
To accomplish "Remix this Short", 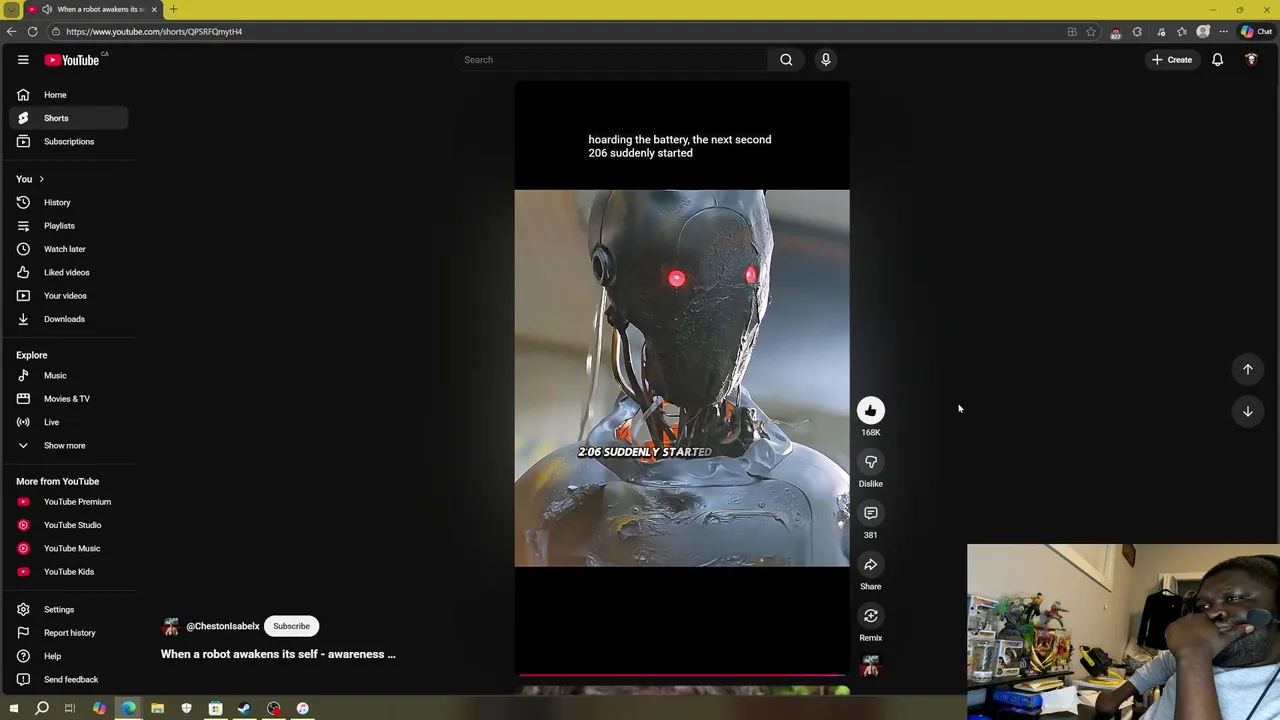I will (x=871, y=616).
